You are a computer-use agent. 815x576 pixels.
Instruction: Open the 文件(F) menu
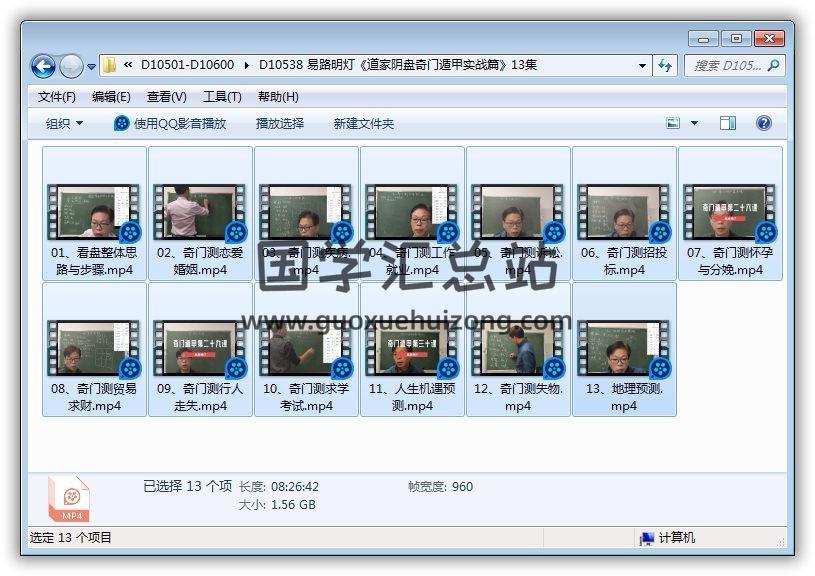pyautogui.click(x=57, y=97)
